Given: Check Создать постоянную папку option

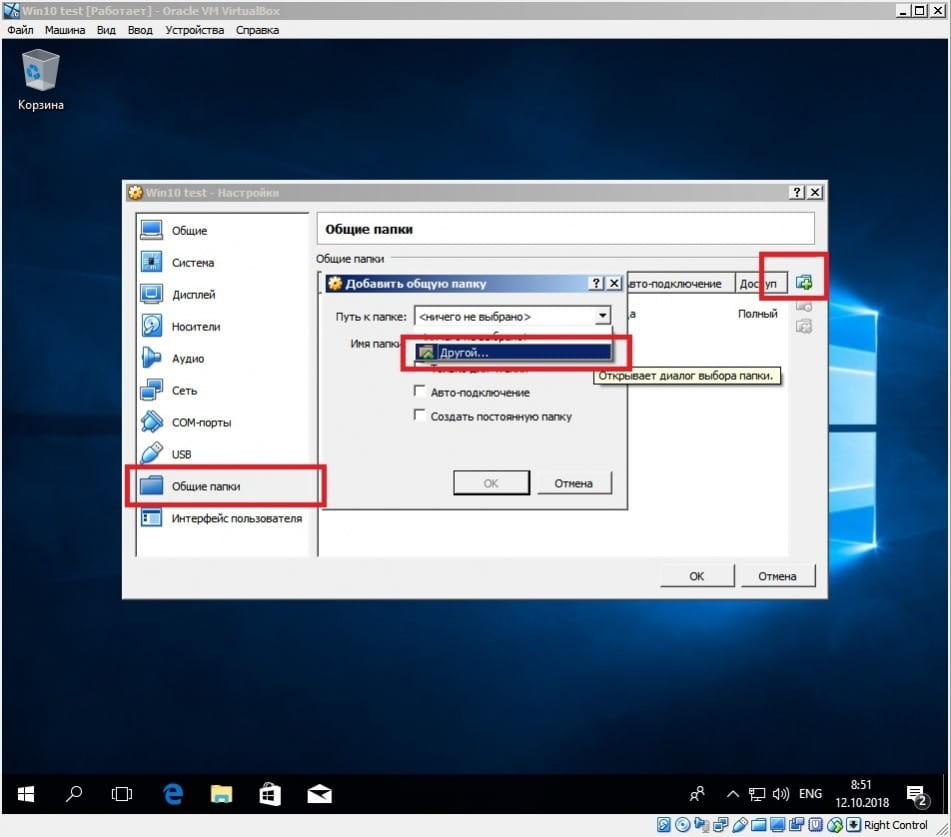Looking at the screenshot, I should 419,415.
